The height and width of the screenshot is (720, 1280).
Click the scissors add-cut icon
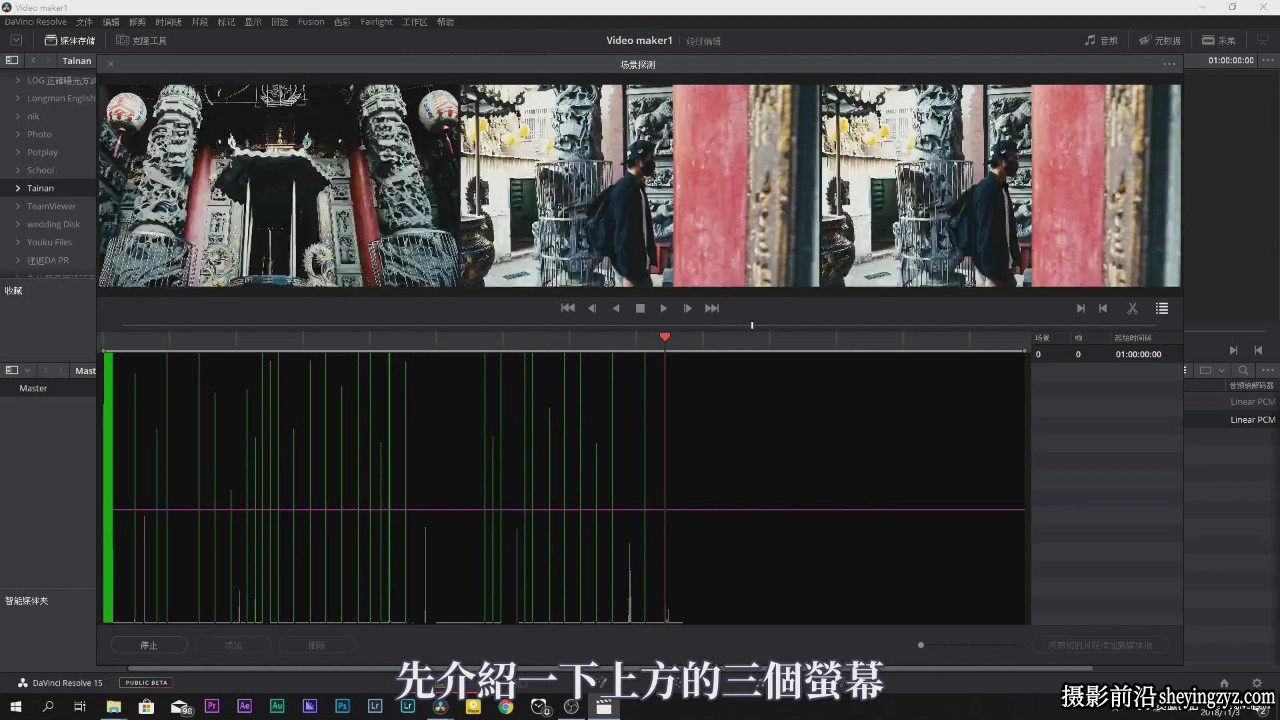tap(1133, 309)
